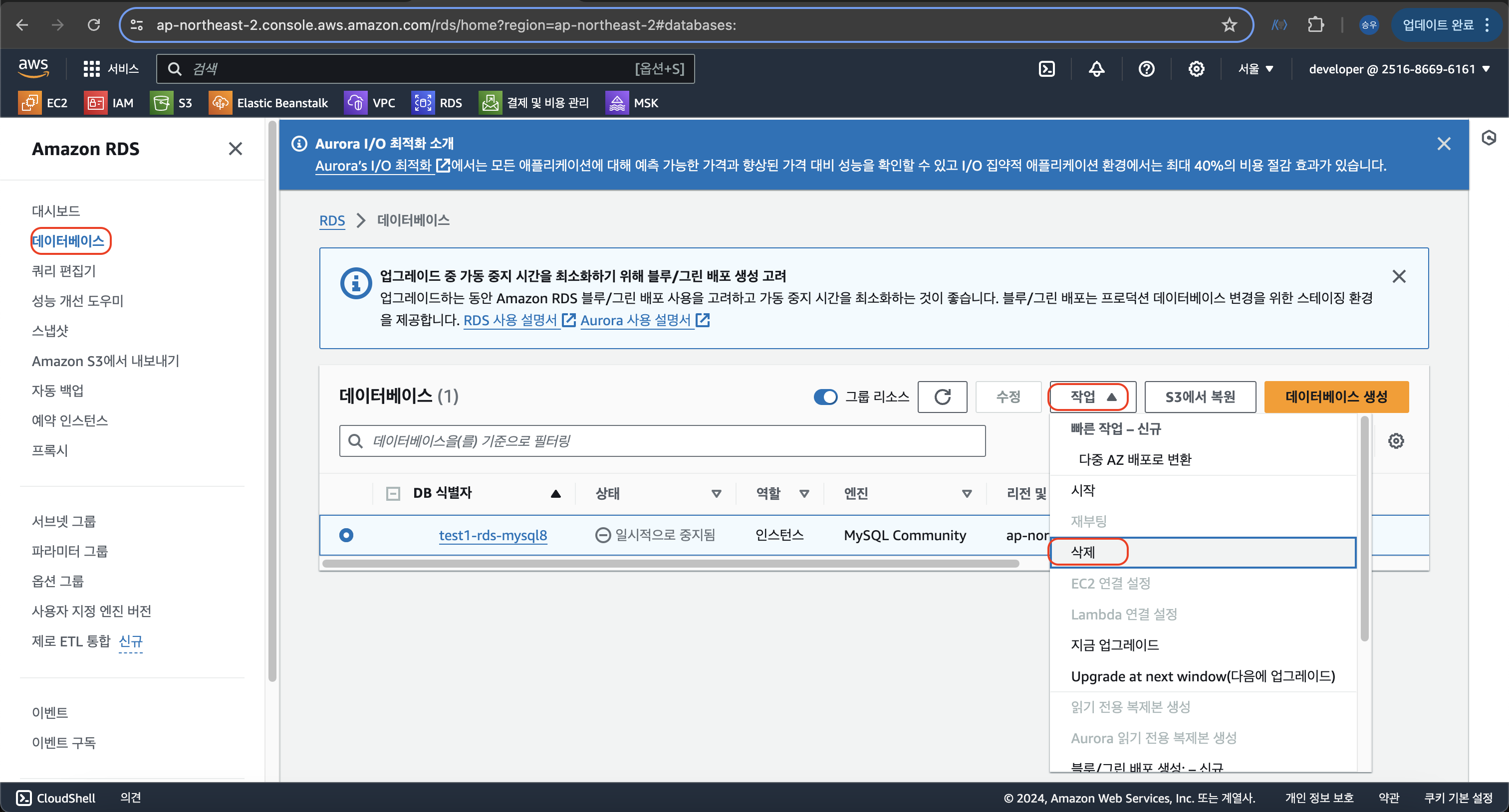Viewport: 1509px width, 812px height.
Task: Open the CloudShell terminal icon in top bar
Action: [1046, 69]
